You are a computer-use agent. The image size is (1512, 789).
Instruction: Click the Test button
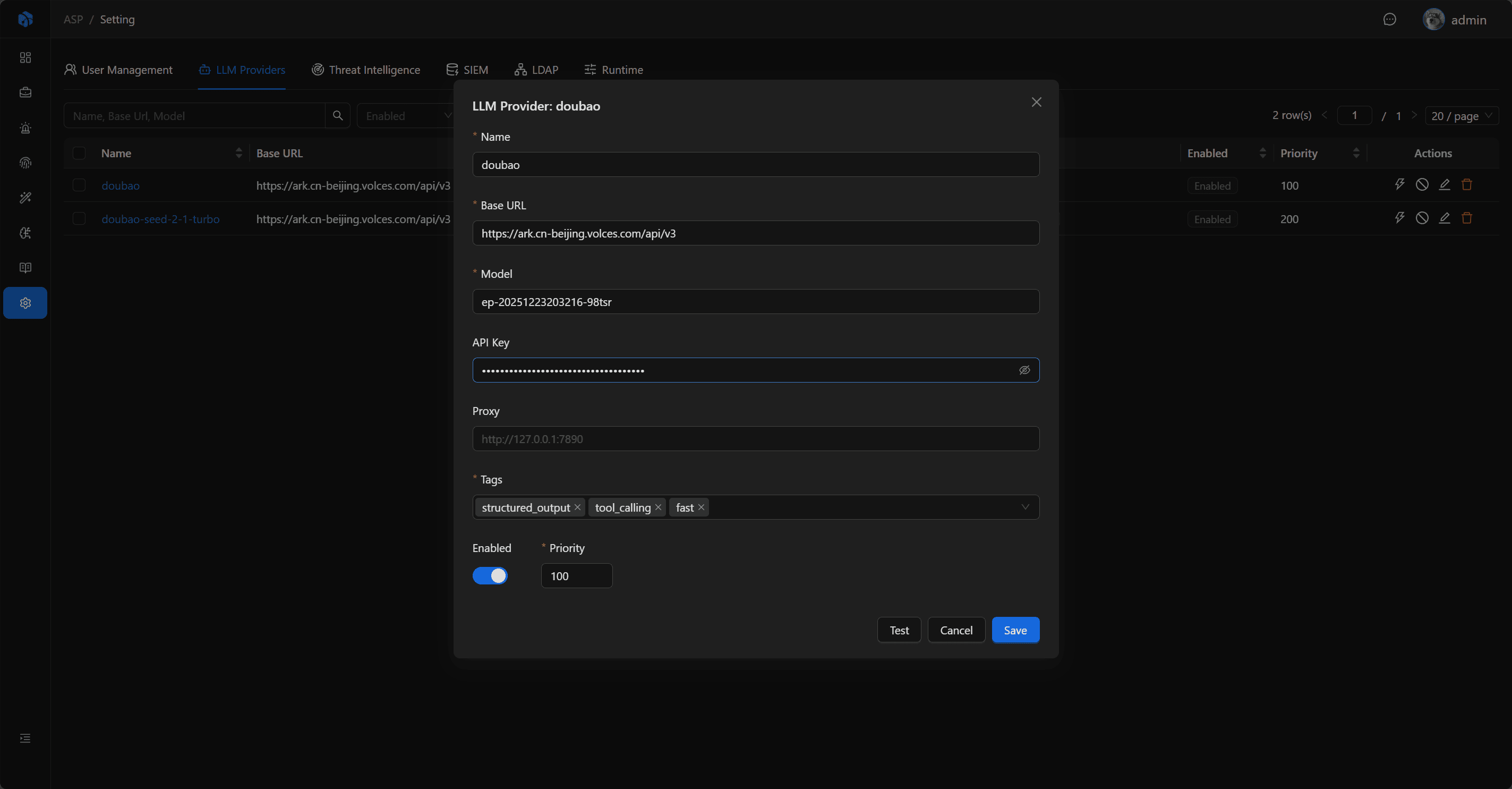click(899, 630)
